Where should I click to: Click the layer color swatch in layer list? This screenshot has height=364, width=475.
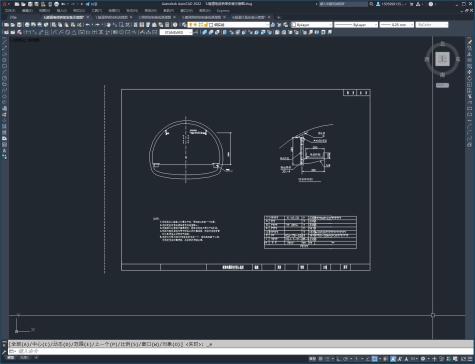pyautogui.click(x=211, y=25)
